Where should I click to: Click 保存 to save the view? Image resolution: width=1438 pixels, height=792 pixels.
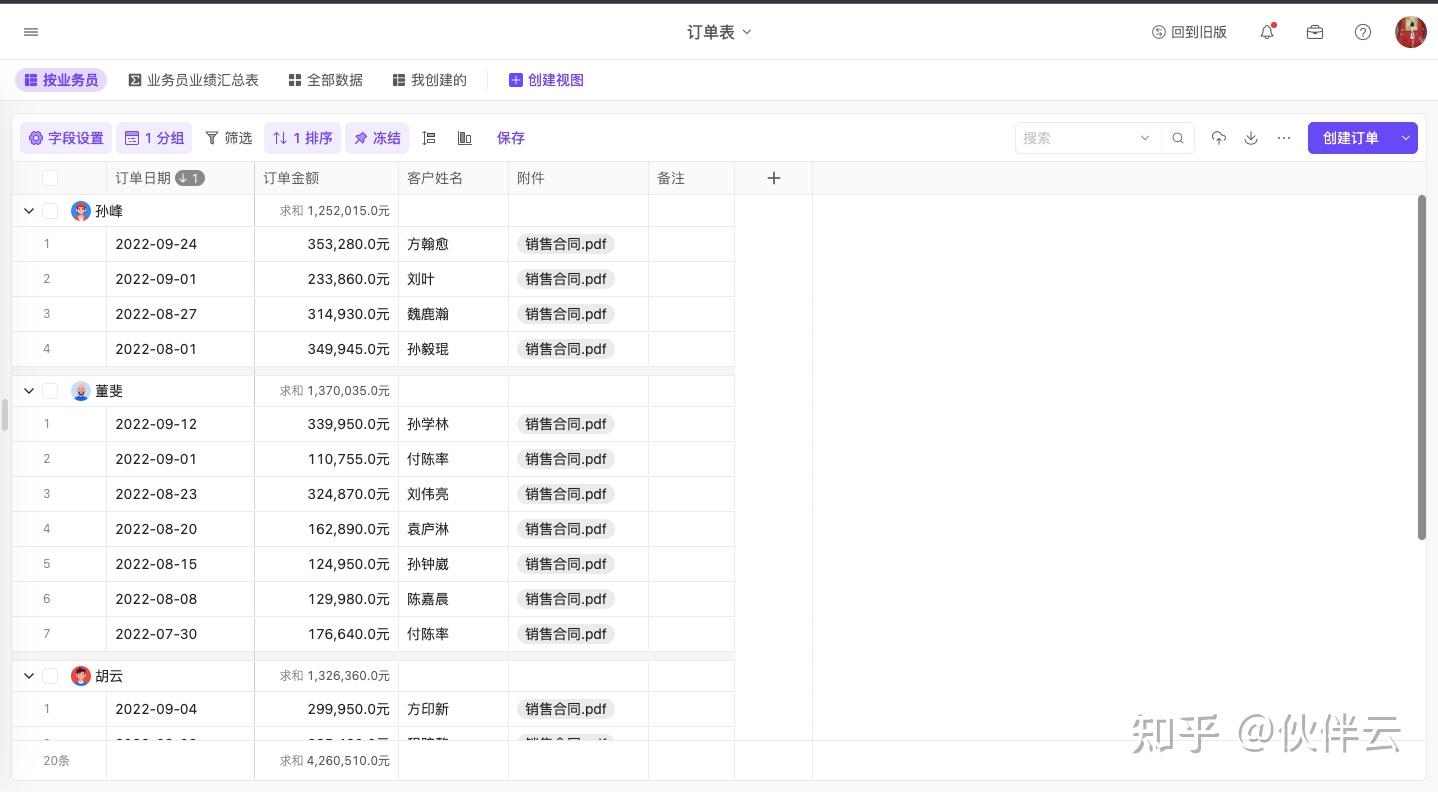(x=511, y=138)
